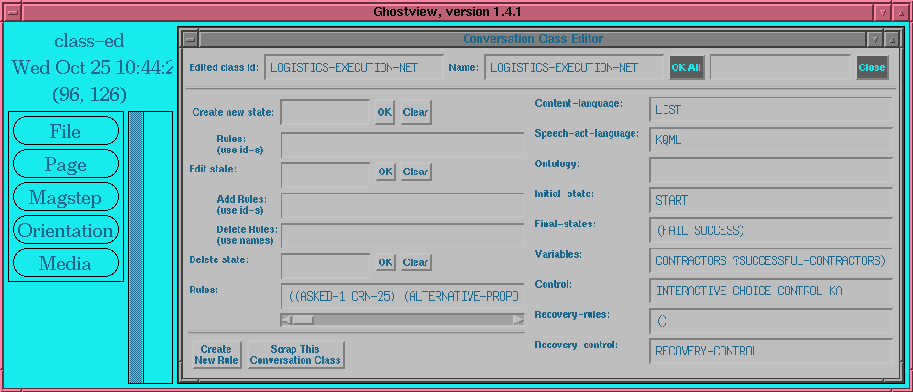This screenshot has width=913, height=392.
Task: Open Conversation Class Editor window menu button
Action: [x=190, y=39]
